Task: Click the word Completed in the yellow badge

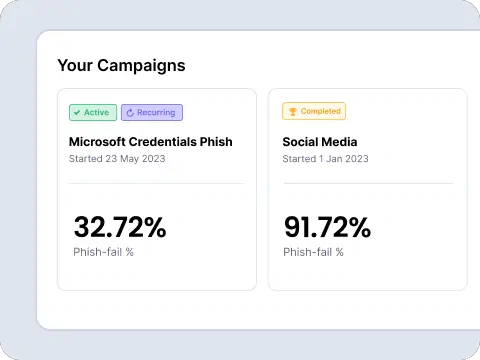Action: click(321, 111)
